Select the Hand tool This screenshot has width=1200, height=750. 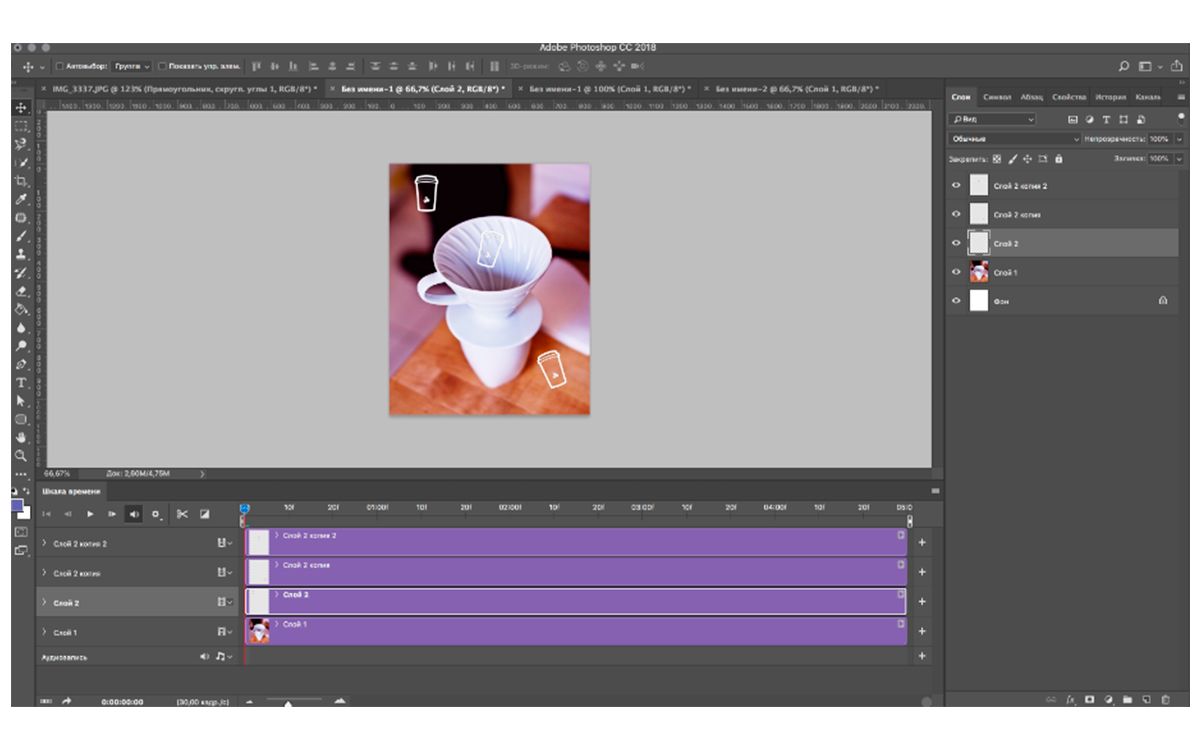(21, 437)
